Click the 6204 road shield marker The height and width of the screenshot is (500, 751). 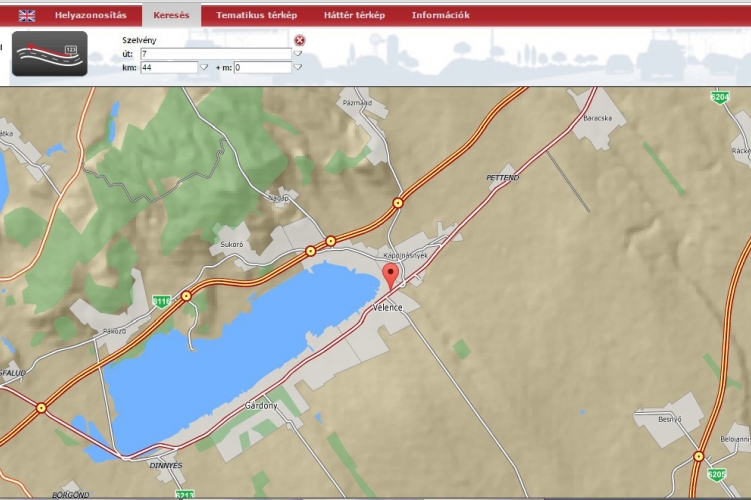(x=719, y=97)
